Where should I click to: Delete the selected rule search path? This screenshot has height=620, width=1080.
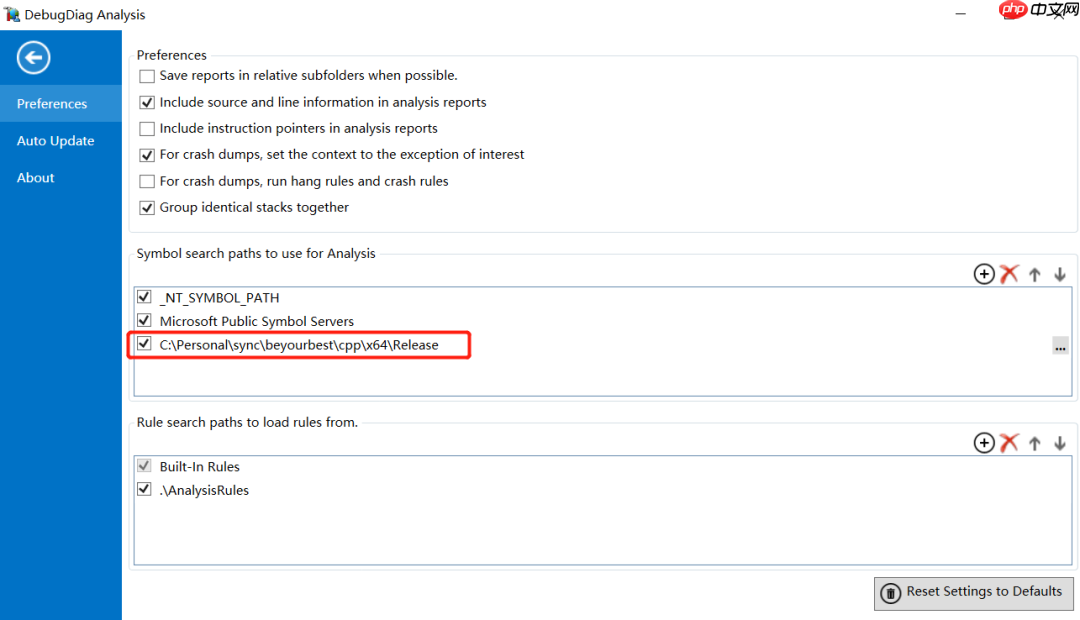(x=1009, y=443)
